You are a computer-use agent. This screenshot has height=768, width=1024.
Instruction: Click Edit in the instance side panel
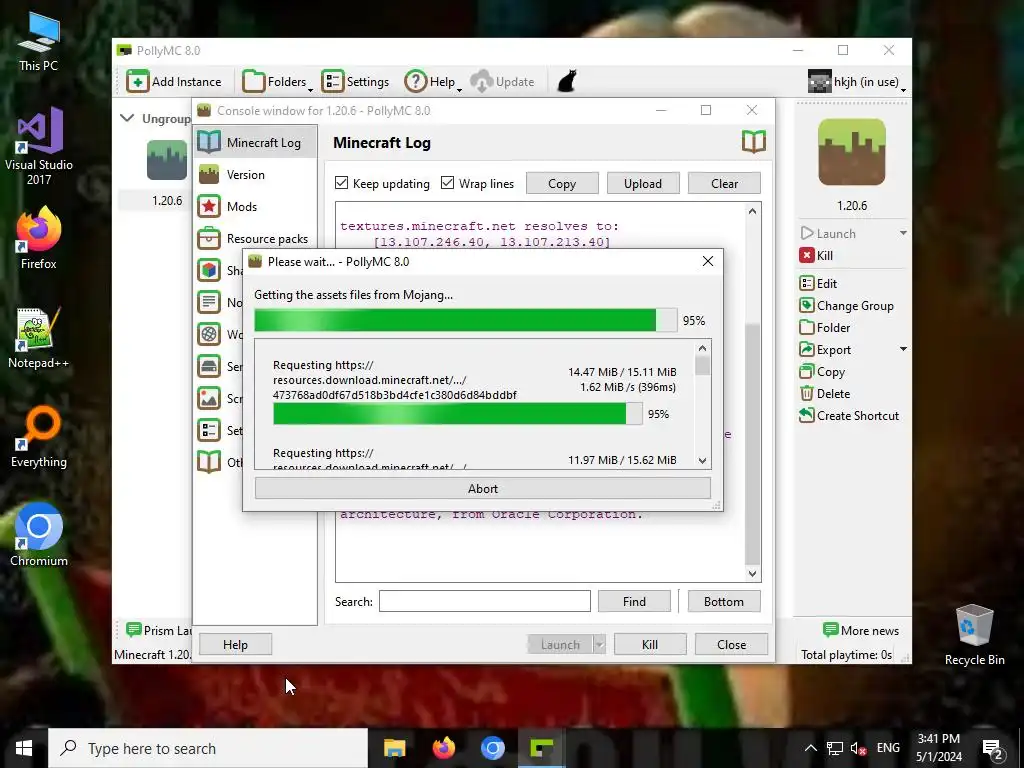[818, 283]
